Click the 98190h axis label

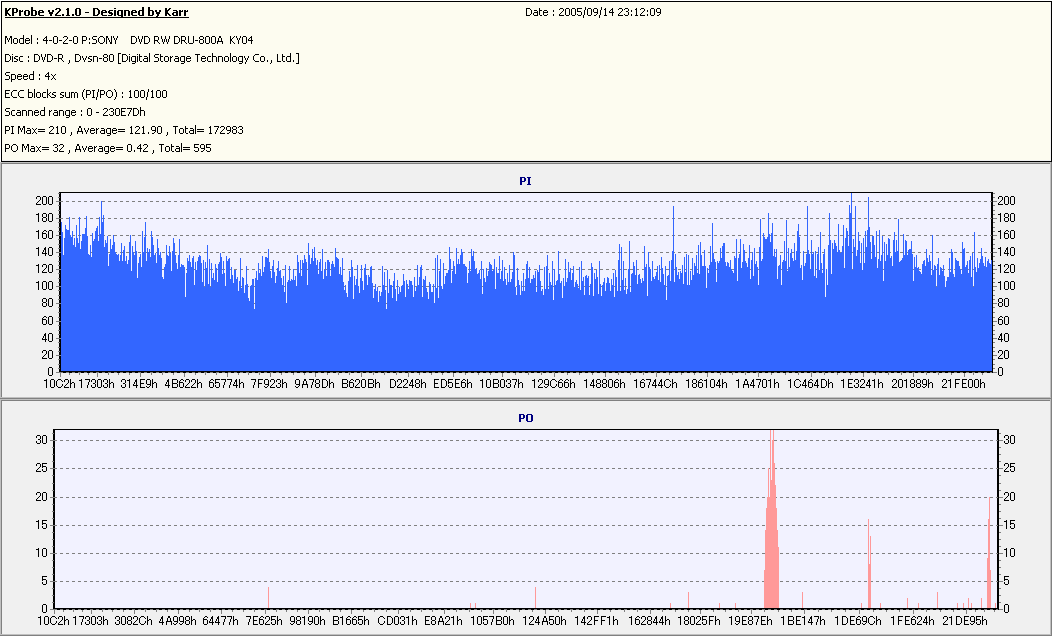[x=307, y=621]
